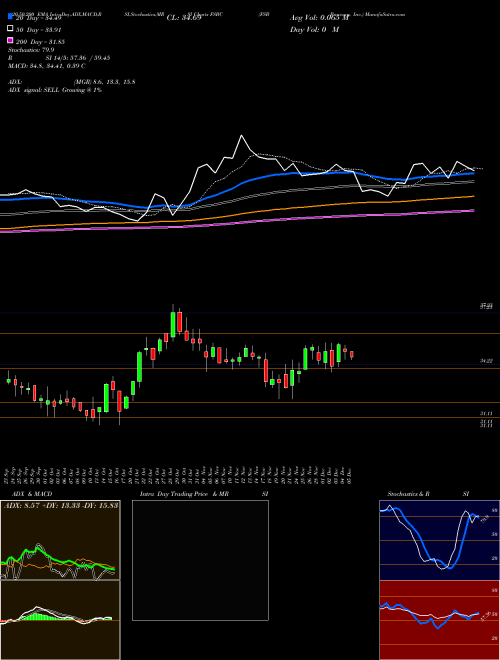Click the 'Avg Vol: 0.065 M' label
The width and height of the screenshot is (500, 660).
(x=319, y=18)
